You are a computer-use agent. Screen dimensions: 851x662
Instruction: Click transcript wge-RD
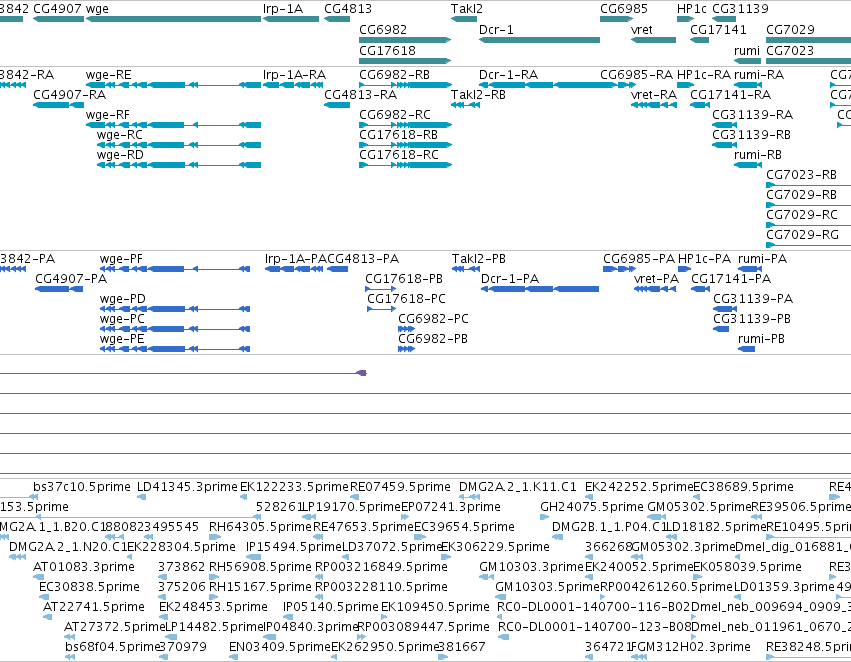point(179,165)
